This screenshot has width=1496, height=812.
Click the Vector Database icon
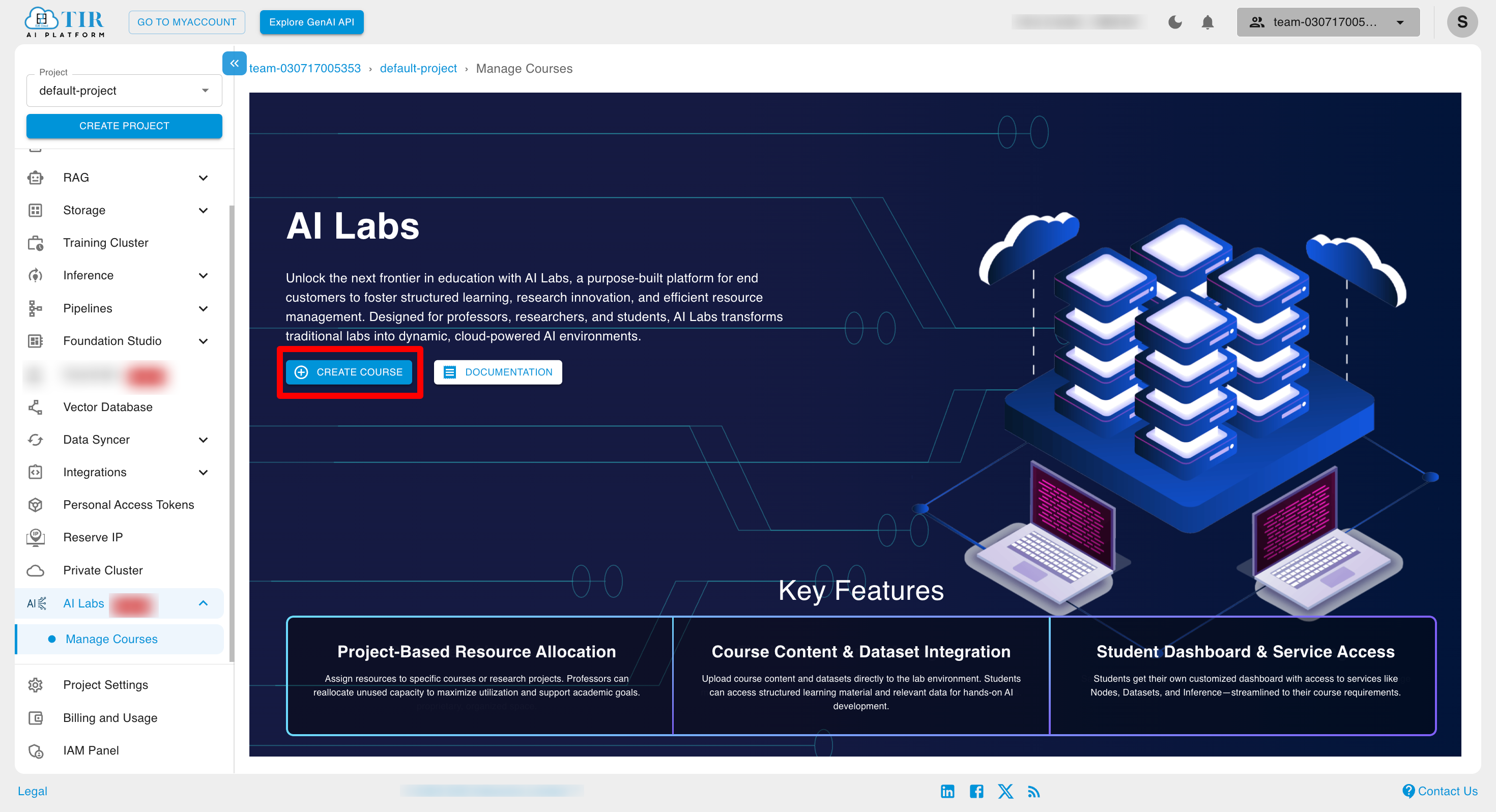[x=36, y=407]
